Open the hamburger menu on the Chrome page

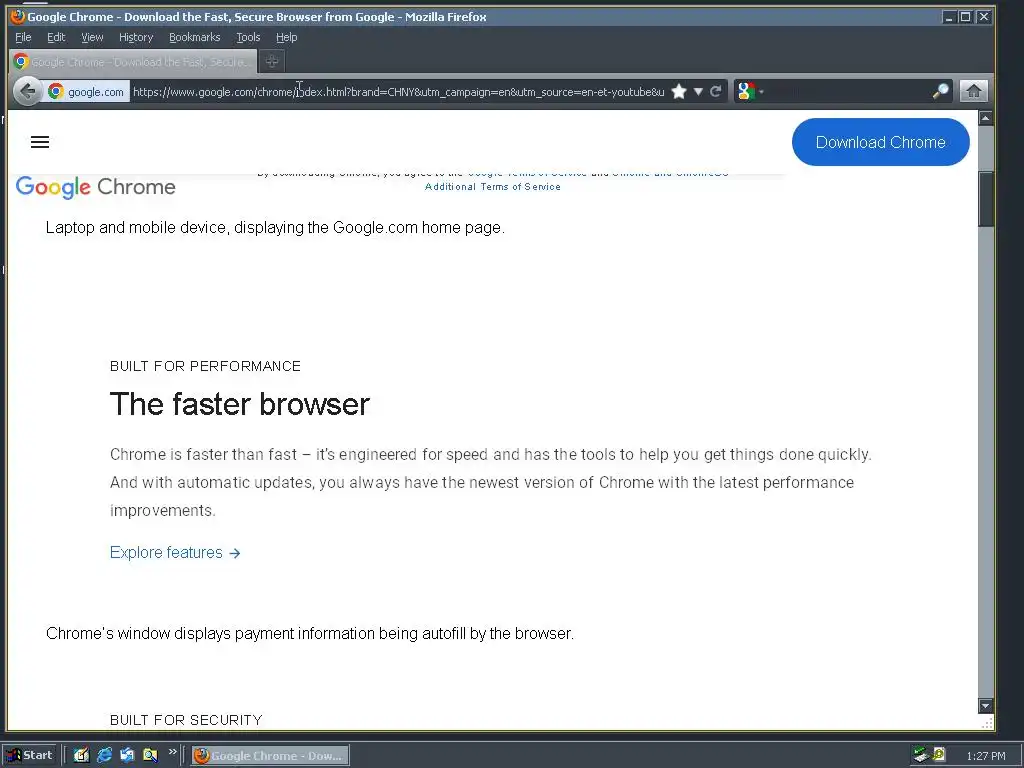pos(40,142)
